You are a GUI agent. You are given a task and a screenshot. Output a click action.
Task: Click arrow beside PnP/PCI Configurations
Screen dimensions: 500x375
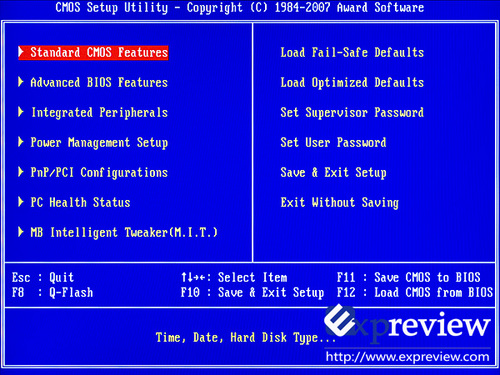point(21,172)
